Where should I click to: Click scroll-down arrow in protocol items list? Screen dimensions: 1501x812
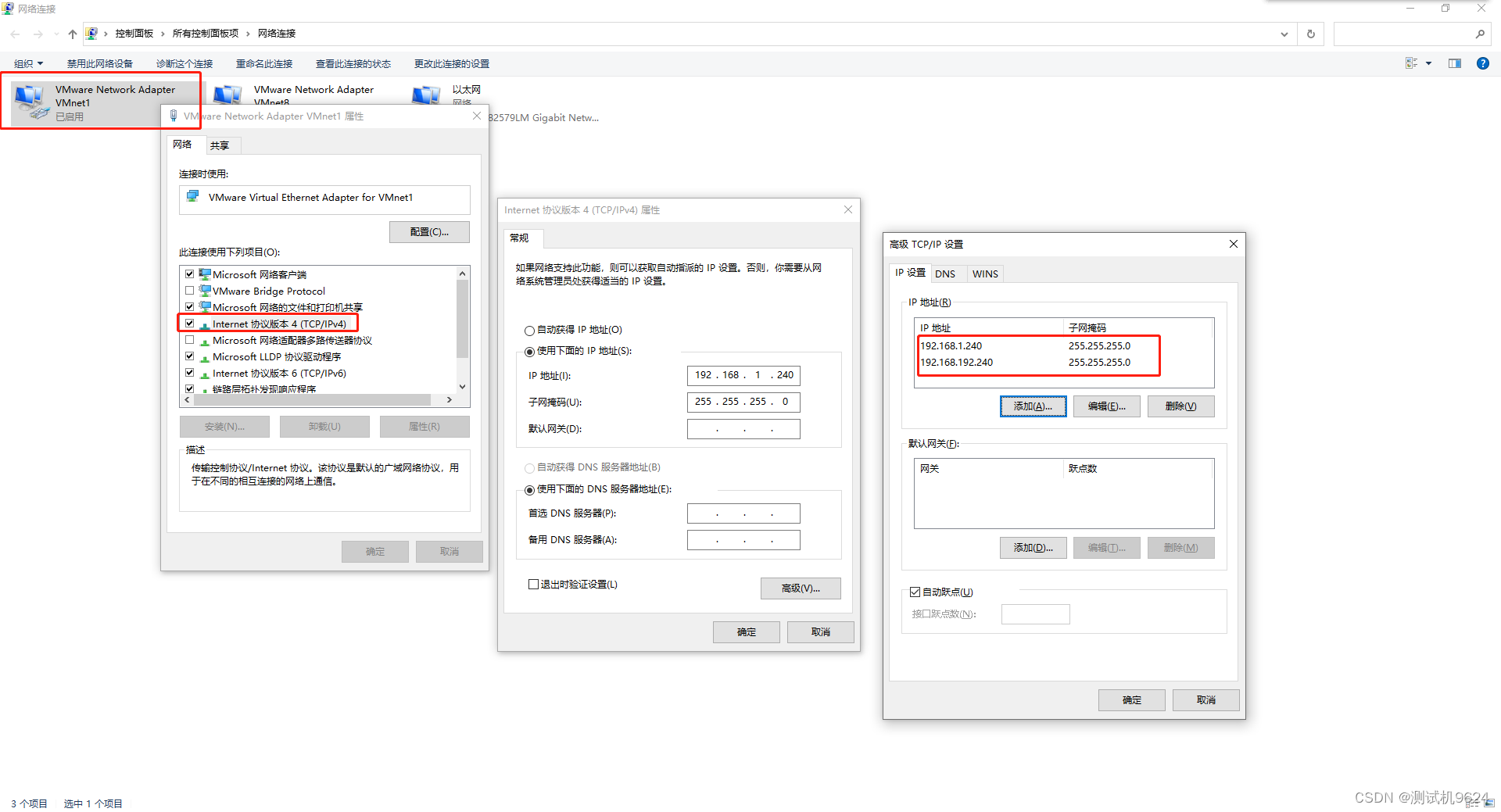(x=462, y=386)
